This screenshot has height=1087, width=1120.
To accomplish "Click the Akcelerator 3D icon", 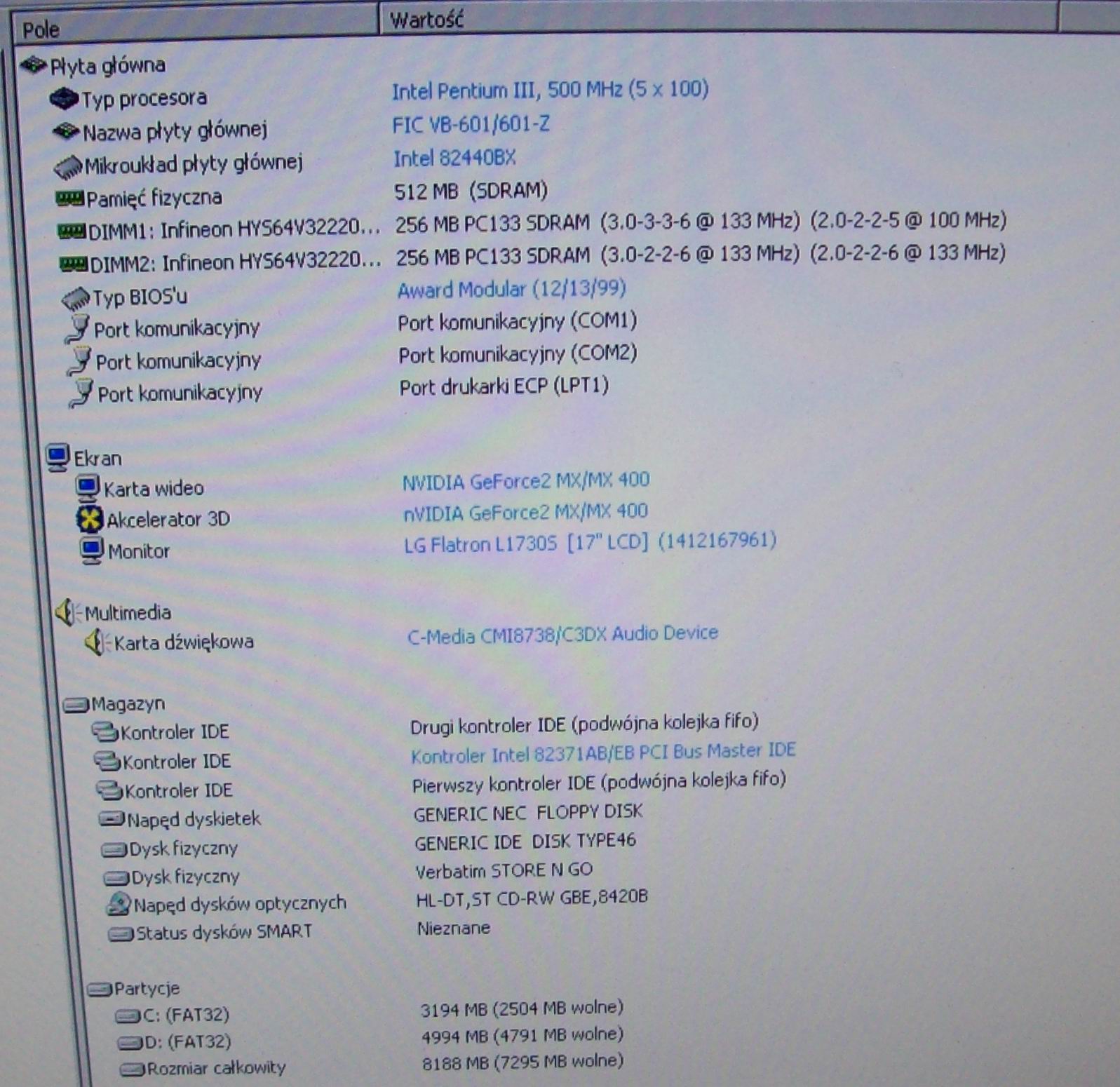I will (x=89, y=520).
